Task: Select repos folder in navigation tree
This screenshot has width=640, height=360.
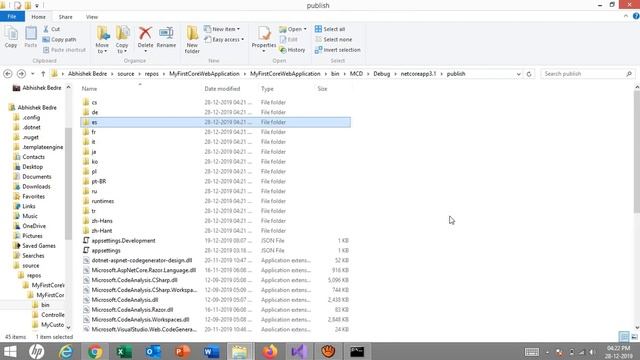Action: pos(33,276)
